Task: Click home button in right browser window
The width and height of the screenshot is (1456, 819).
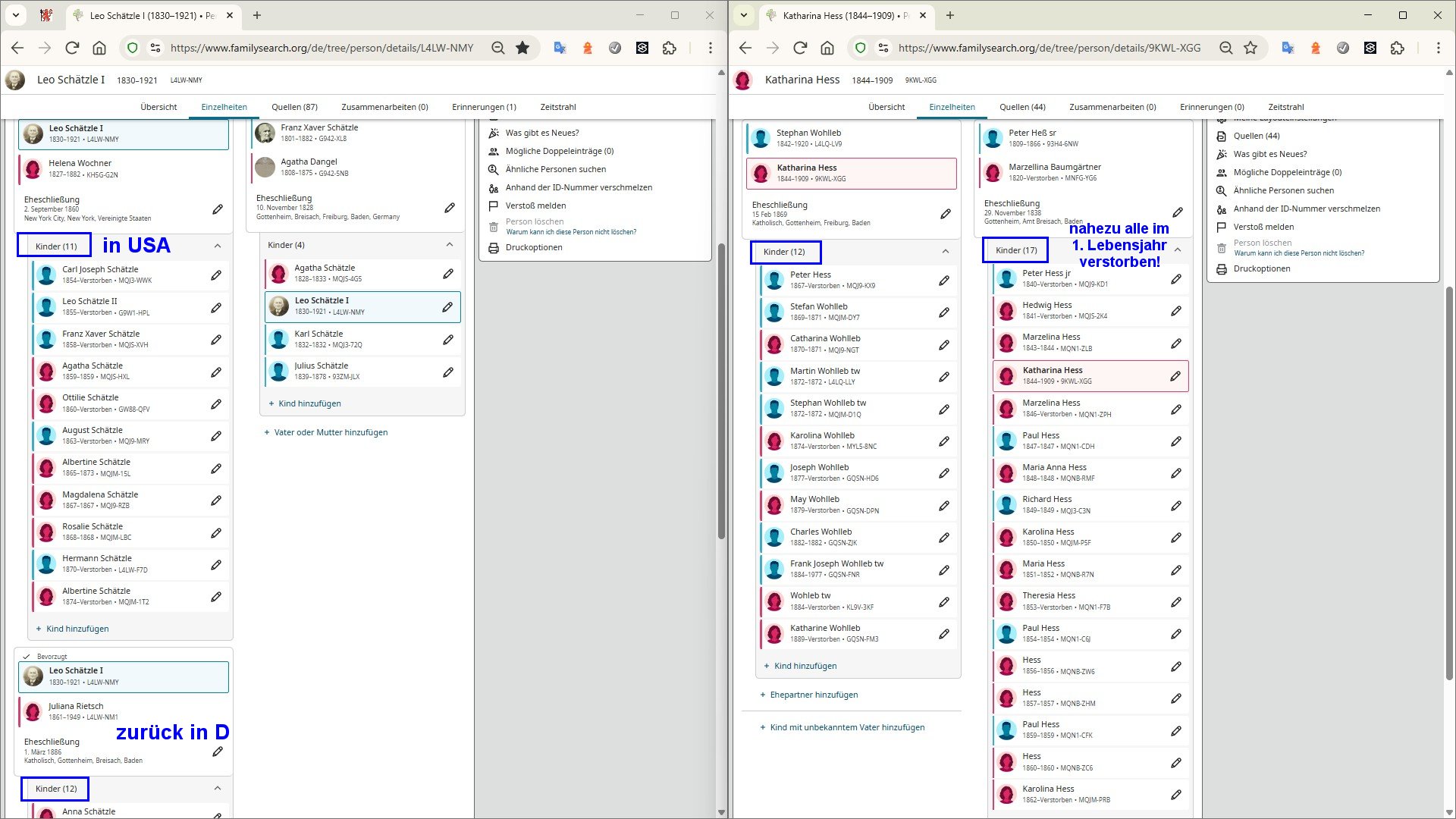Action: click(827, 48)
